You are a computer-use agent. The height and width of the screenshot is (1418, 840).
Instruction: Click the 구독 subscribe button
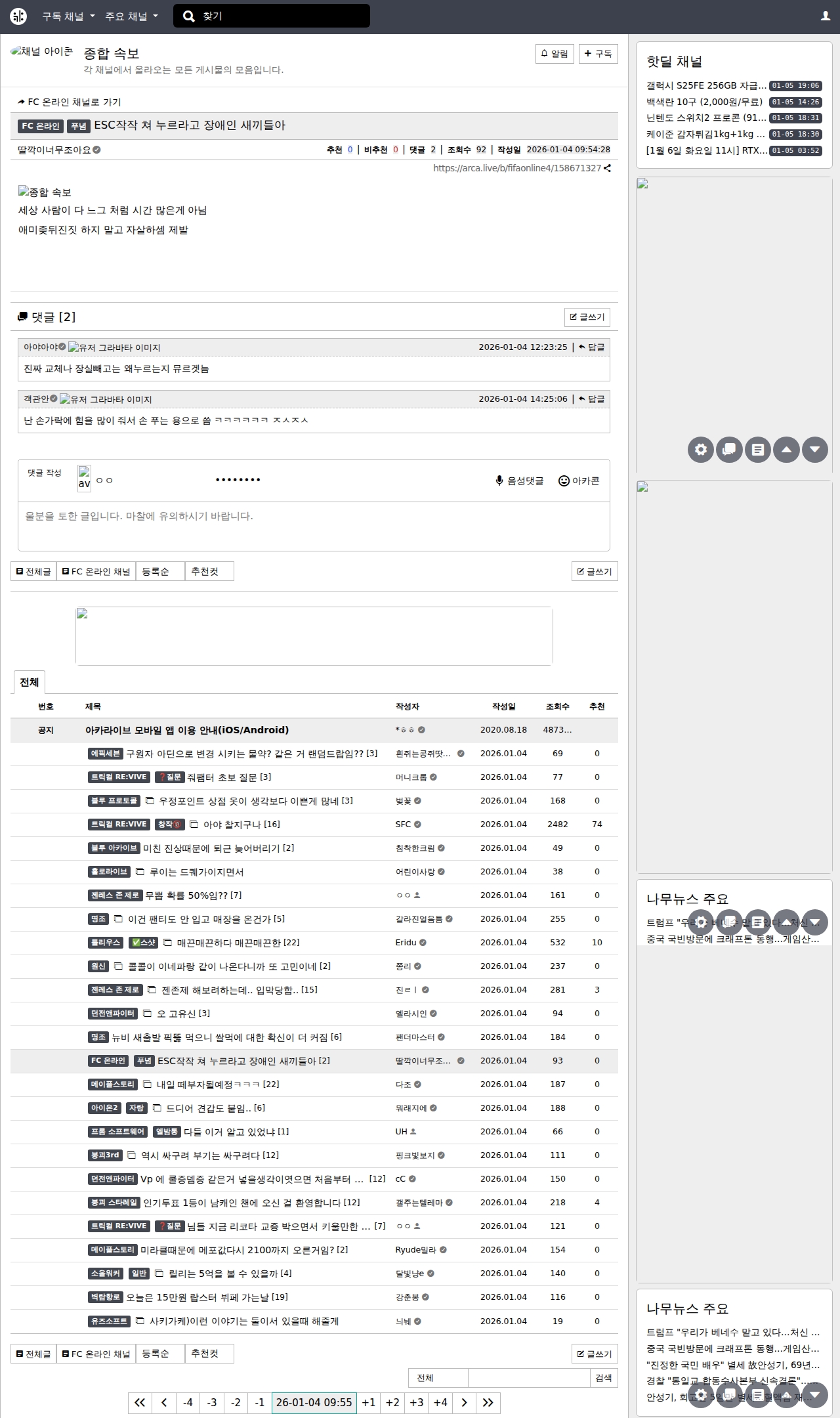598,54
